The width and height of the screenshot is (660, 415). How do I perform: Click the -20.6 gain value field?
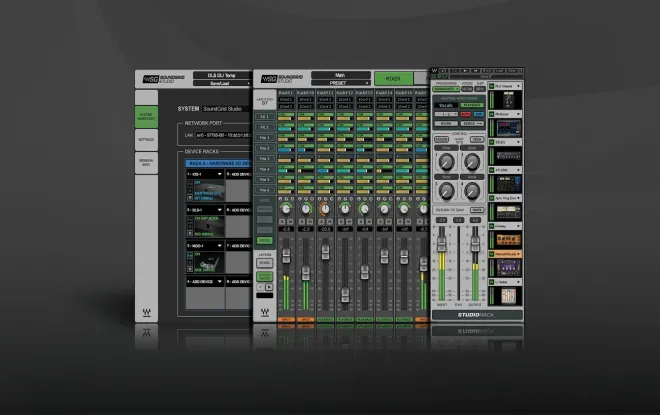[x=325, y=229]
